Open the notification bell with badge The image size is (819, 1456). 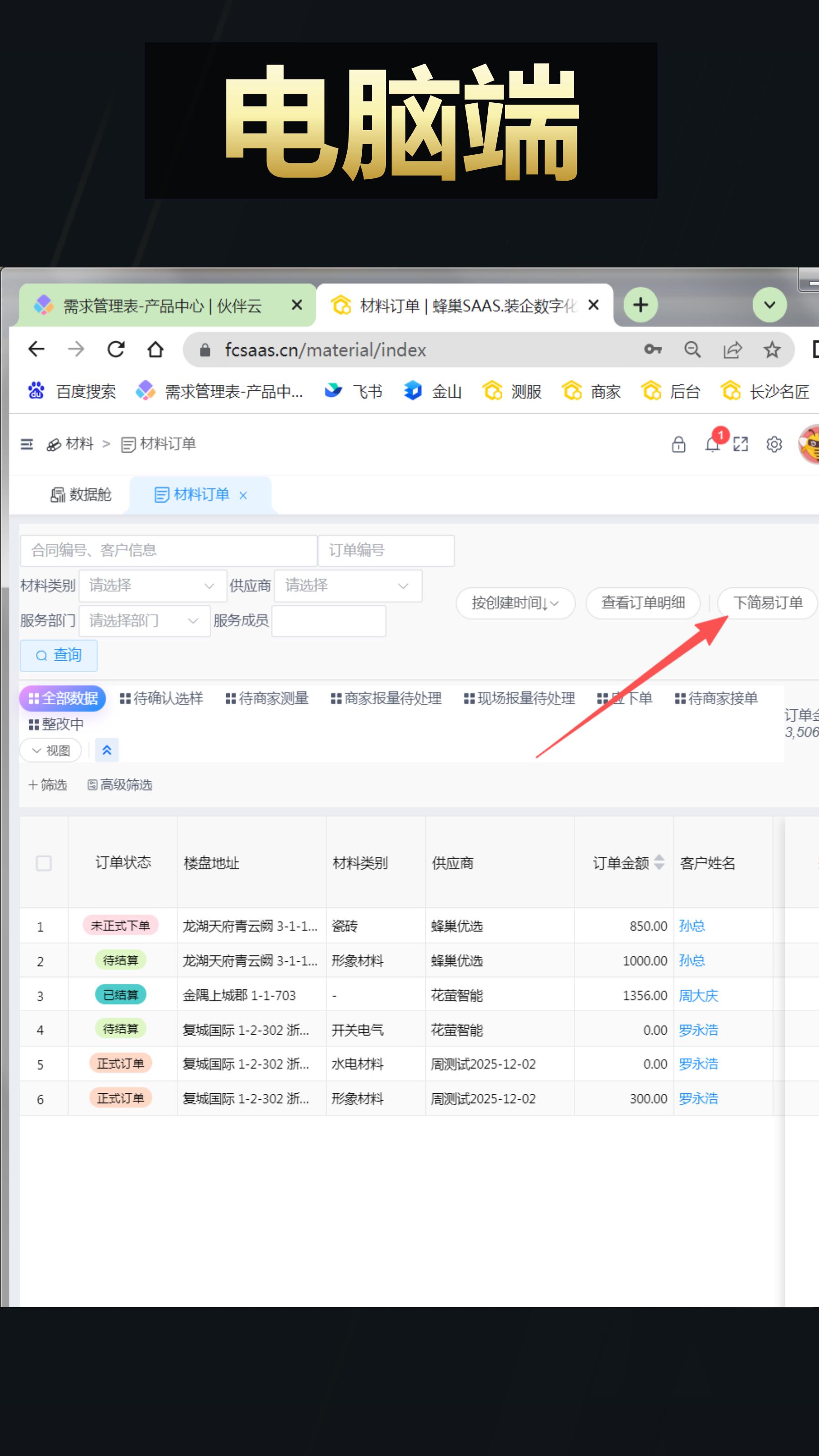(x=712, y=445)
